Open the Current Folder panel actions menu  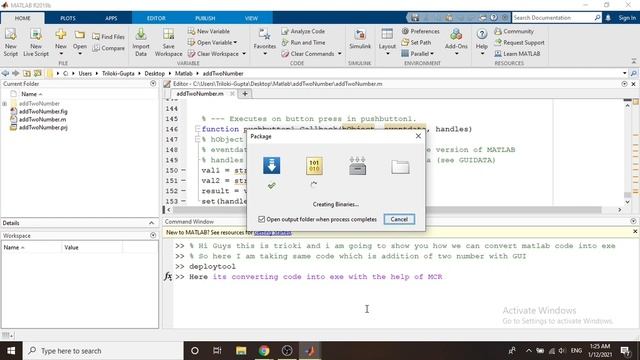[x=153, y=83]
